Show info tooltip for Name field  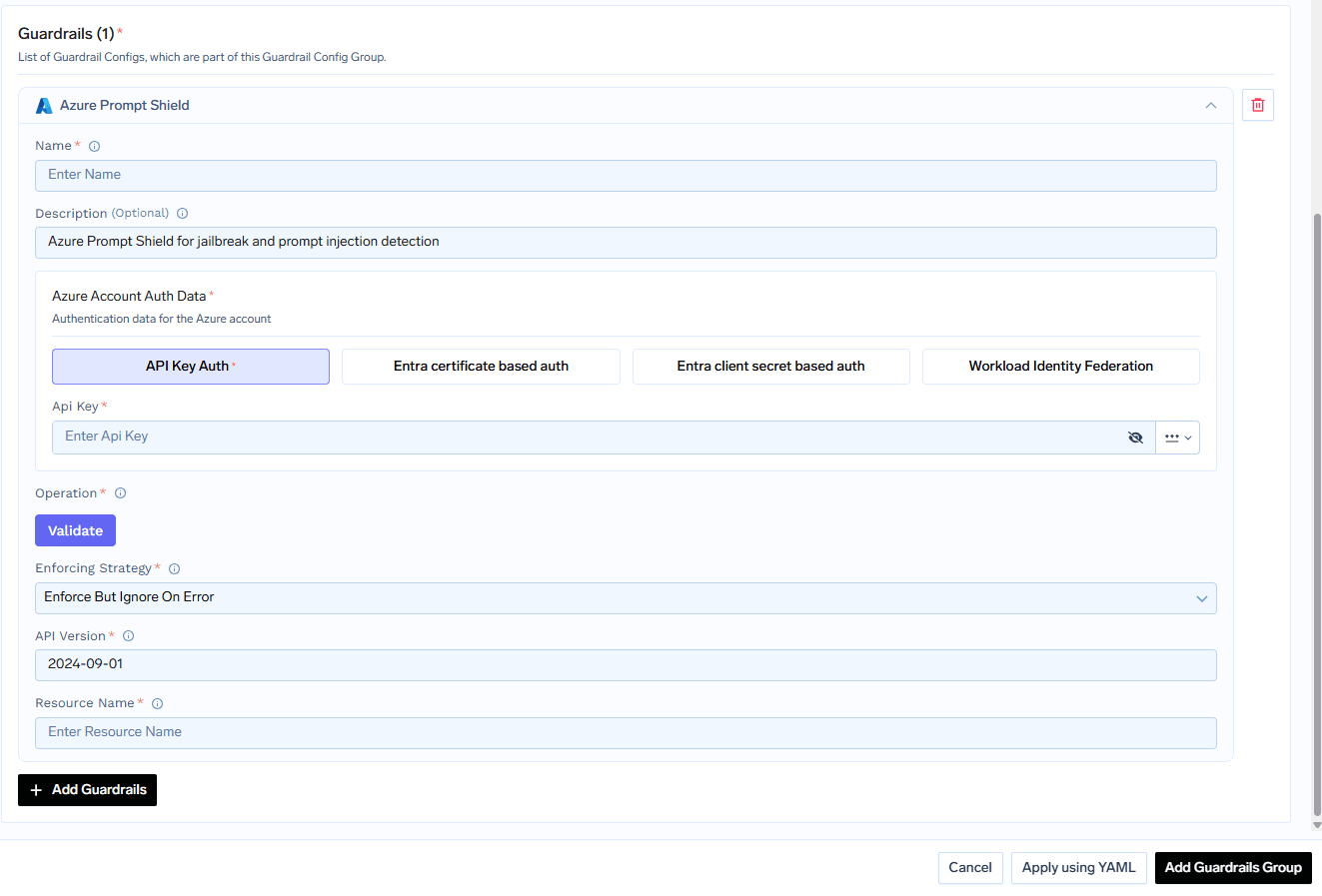(x=95, y=146)
